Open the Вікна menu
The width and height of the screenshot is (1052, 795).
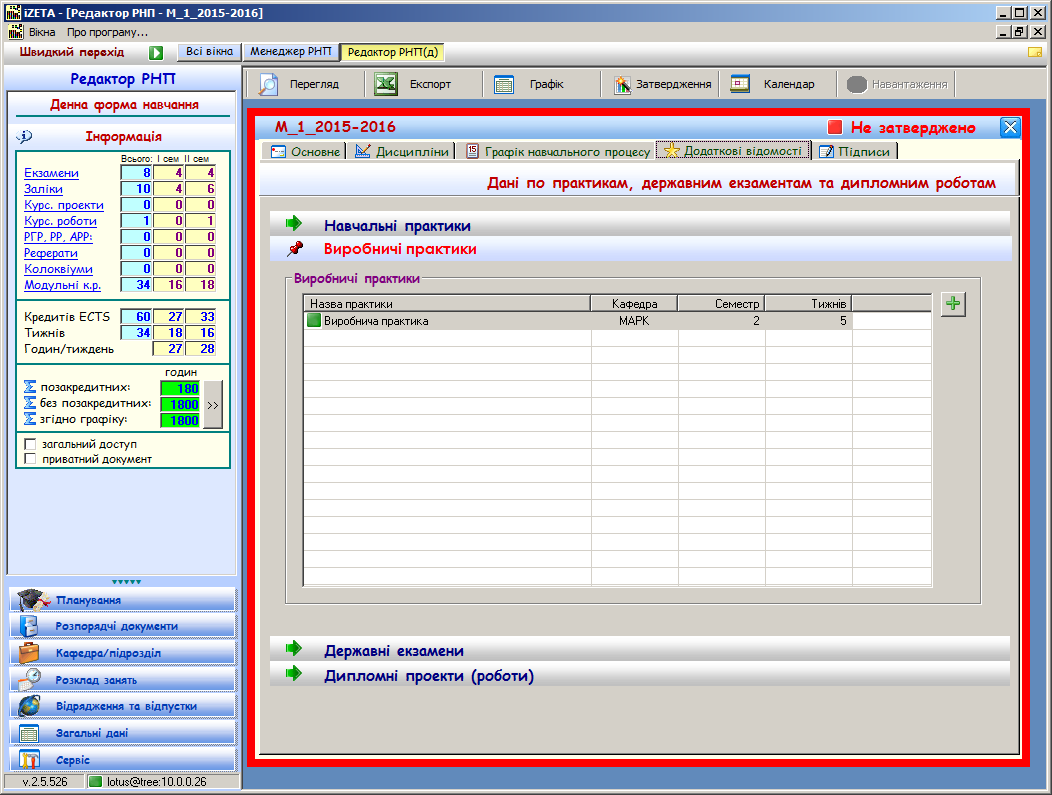tap(42, 32)
